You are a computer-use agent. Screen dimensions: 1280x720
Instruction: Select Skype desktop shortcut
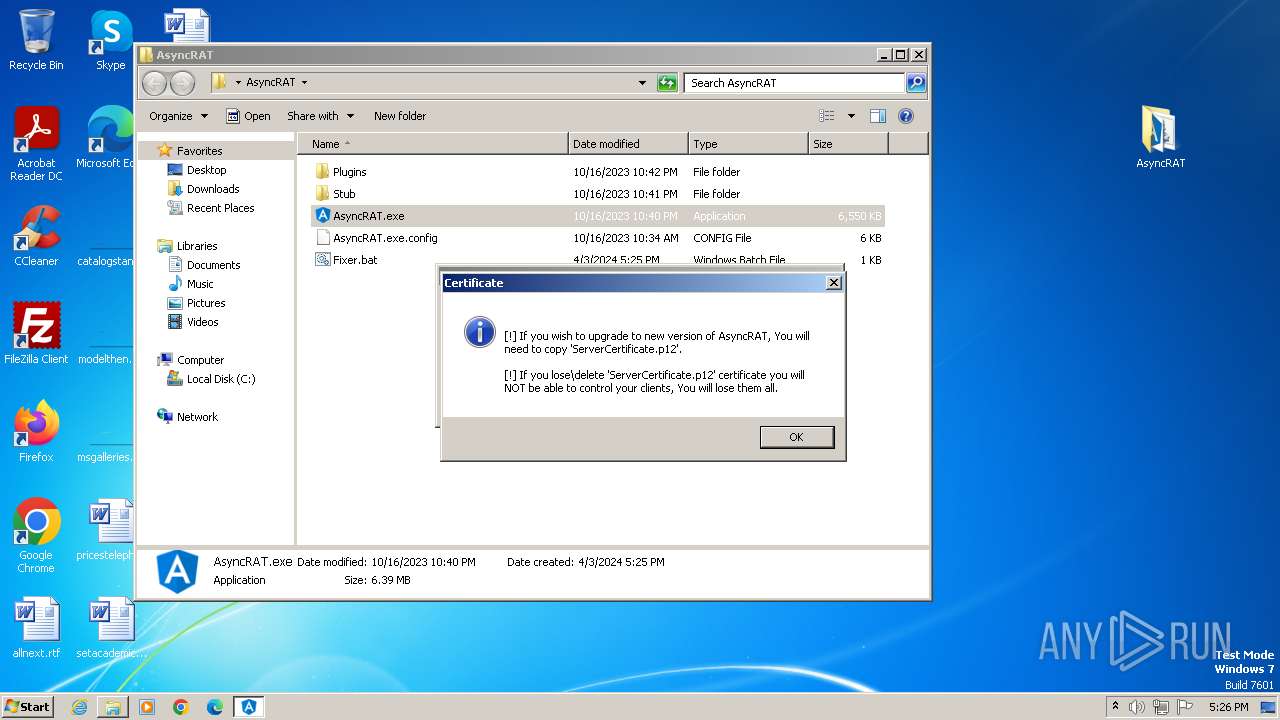110,40
